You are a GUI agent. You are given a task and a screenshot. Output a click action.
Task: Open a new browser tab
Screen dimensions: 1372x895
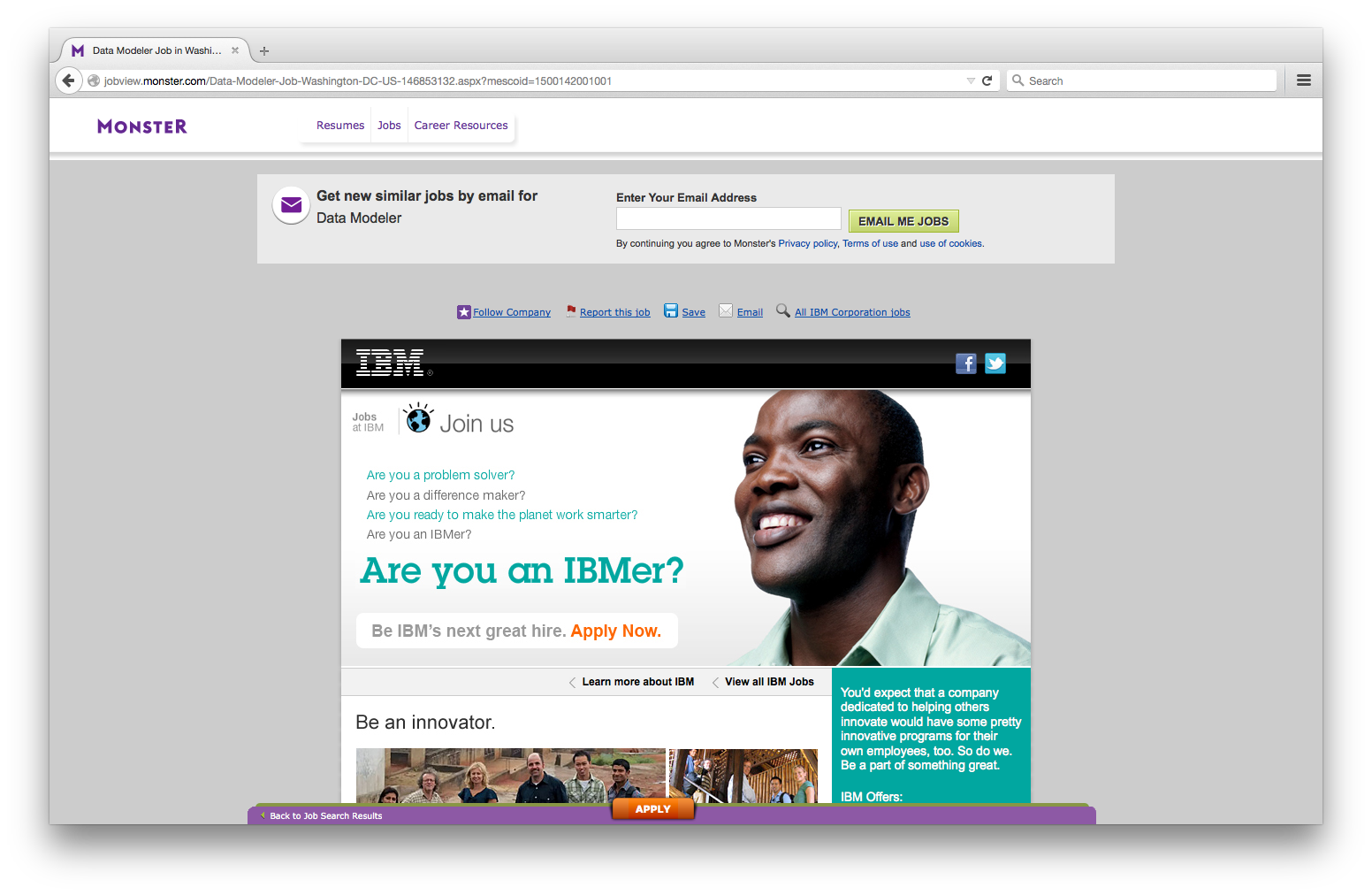pyautogui.click(x=264, y=51)
